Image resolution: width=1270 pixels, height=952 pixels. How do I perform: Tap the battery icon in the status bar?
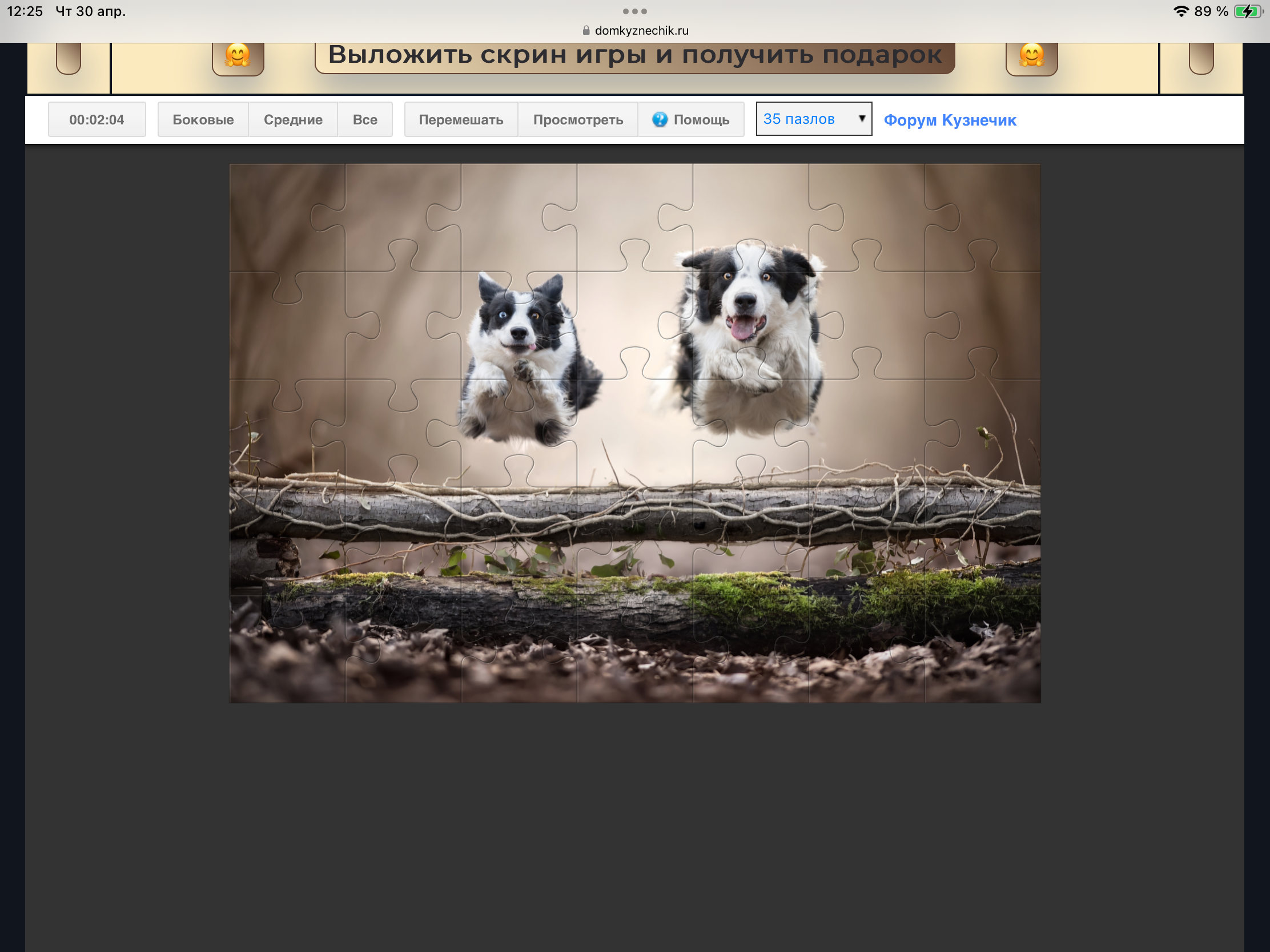pos(1248,11)
